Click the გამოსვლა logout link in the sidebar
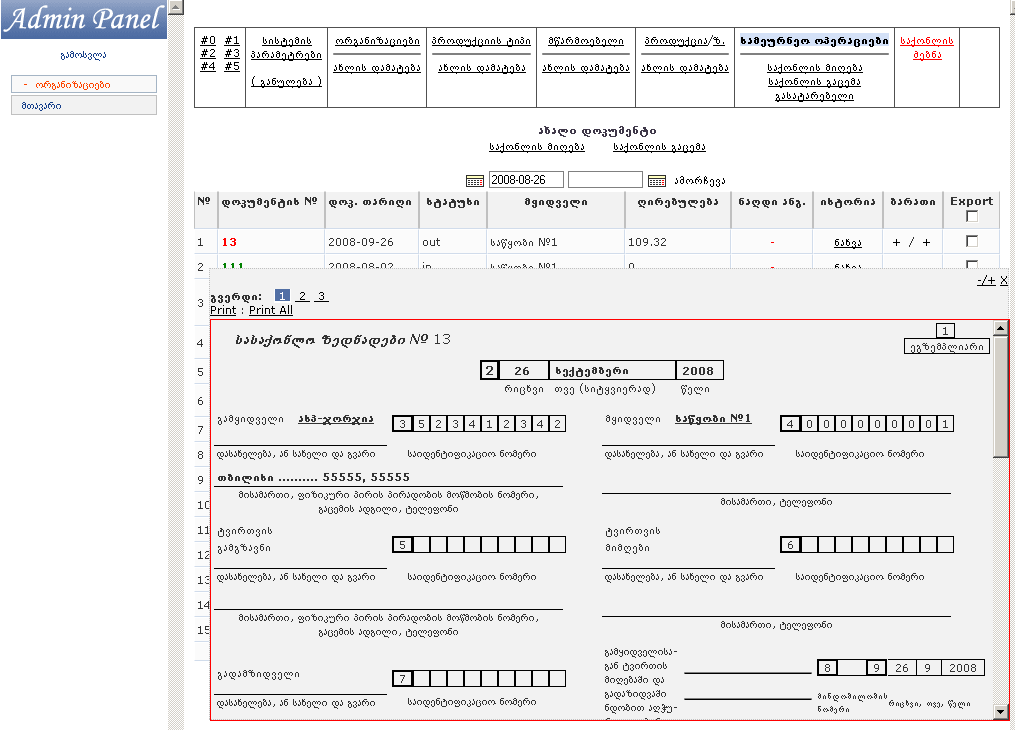The image size is (1015, 730). 84,55
